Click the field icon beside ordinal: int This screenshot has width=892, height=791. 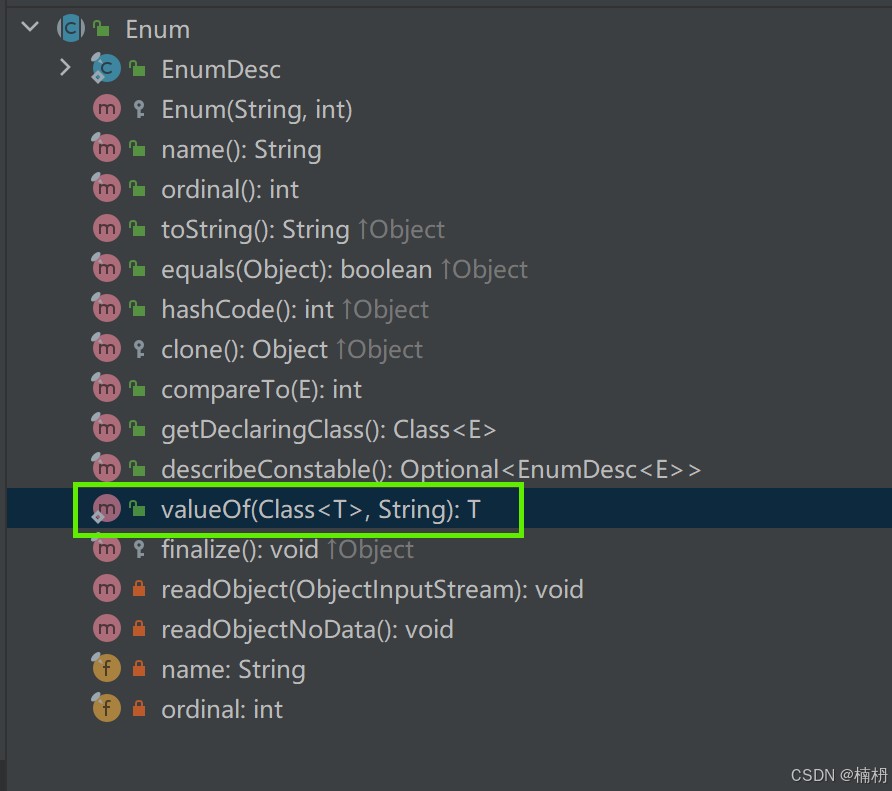[x=106, y=709]
